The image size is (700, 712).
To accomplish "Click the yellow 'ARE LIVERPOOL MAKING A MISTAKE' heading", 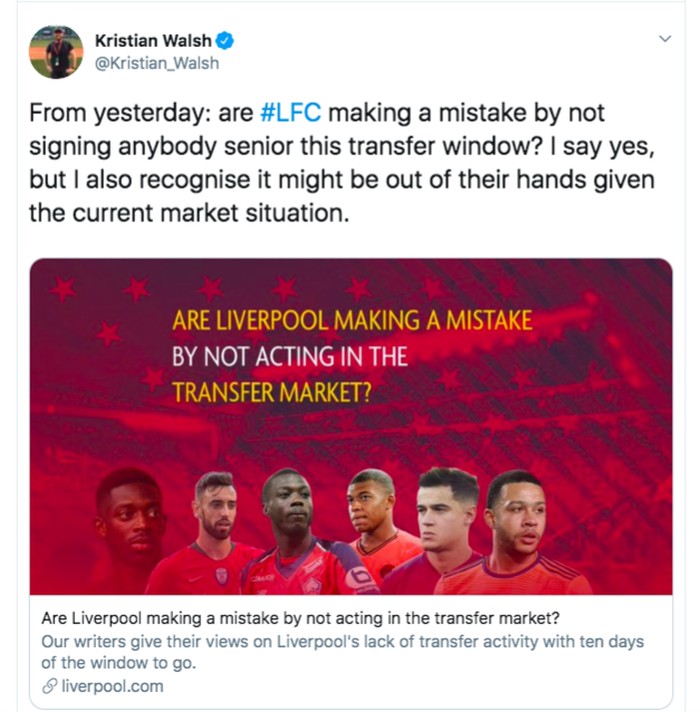I will (x=352, y=320).
